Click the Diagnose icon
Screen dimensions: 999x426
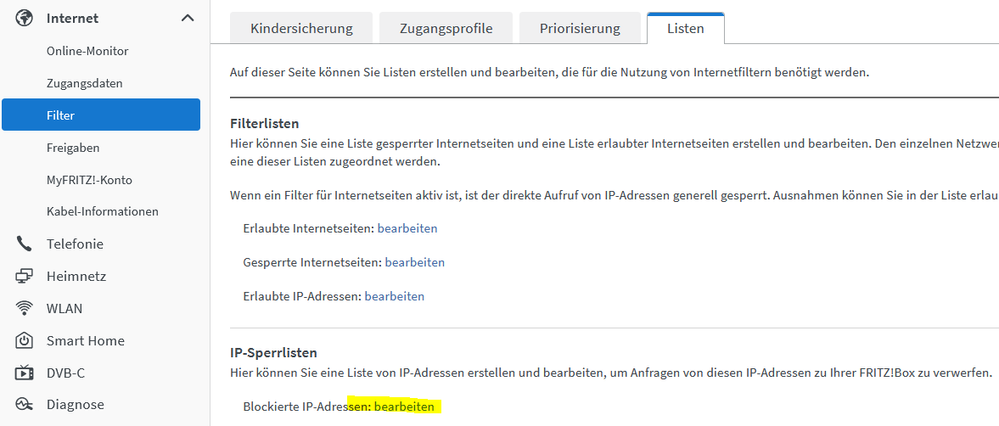click(x=25, y=405)
